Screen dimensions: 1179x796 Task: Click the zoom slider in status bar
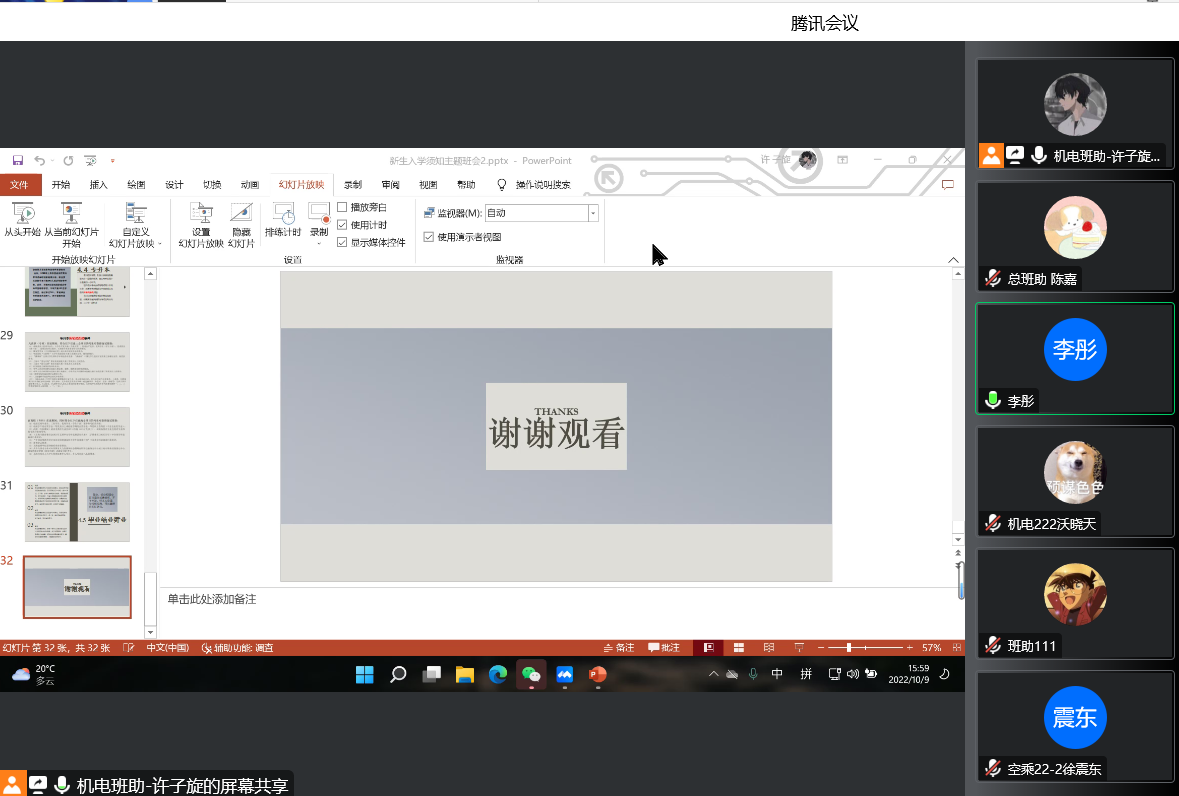[x=849, y=648]
